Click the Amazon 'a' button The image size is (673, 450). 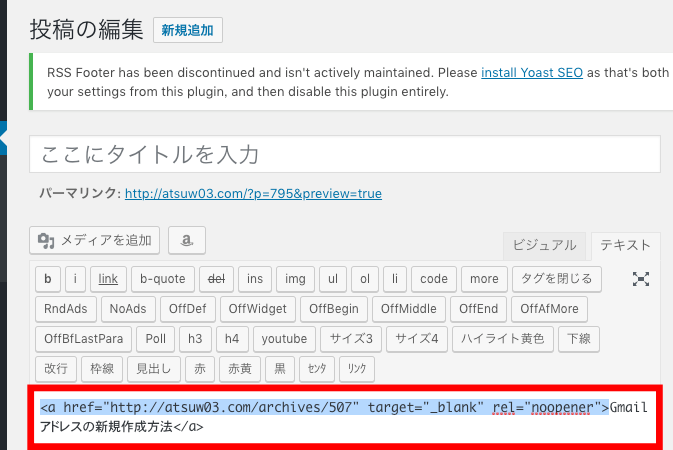(x=187, y=240)
